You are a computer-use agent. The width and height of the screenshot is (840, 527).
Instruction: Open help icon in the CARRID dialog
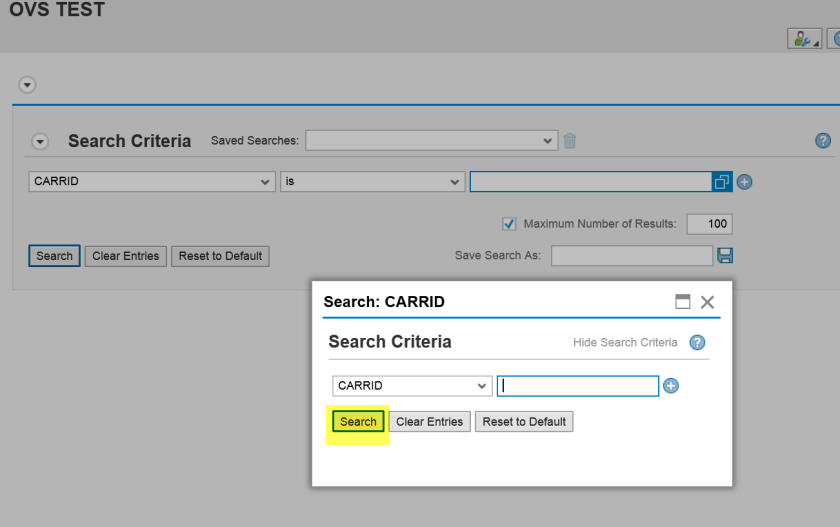pyautogui.click(x=698, y=342)
